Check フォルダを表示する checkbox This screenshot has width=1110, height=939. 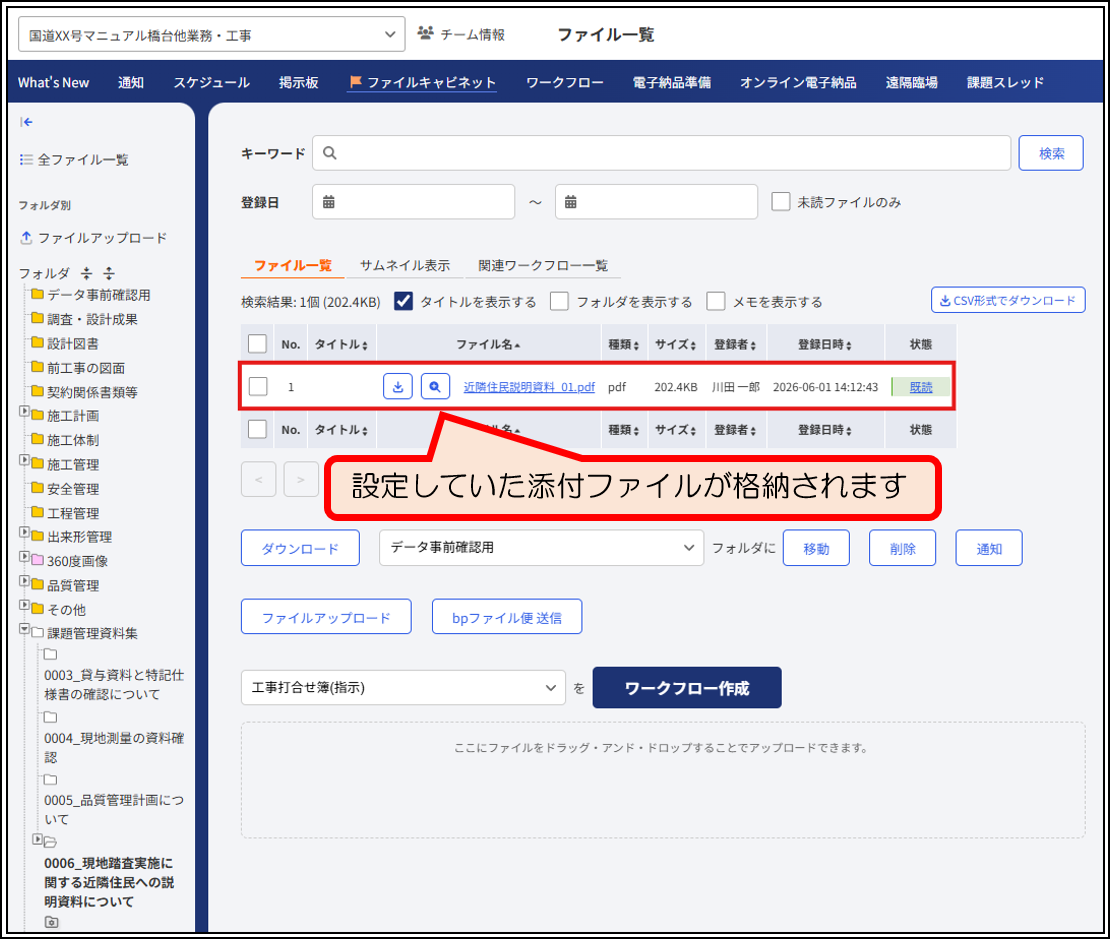click(559, 302)
